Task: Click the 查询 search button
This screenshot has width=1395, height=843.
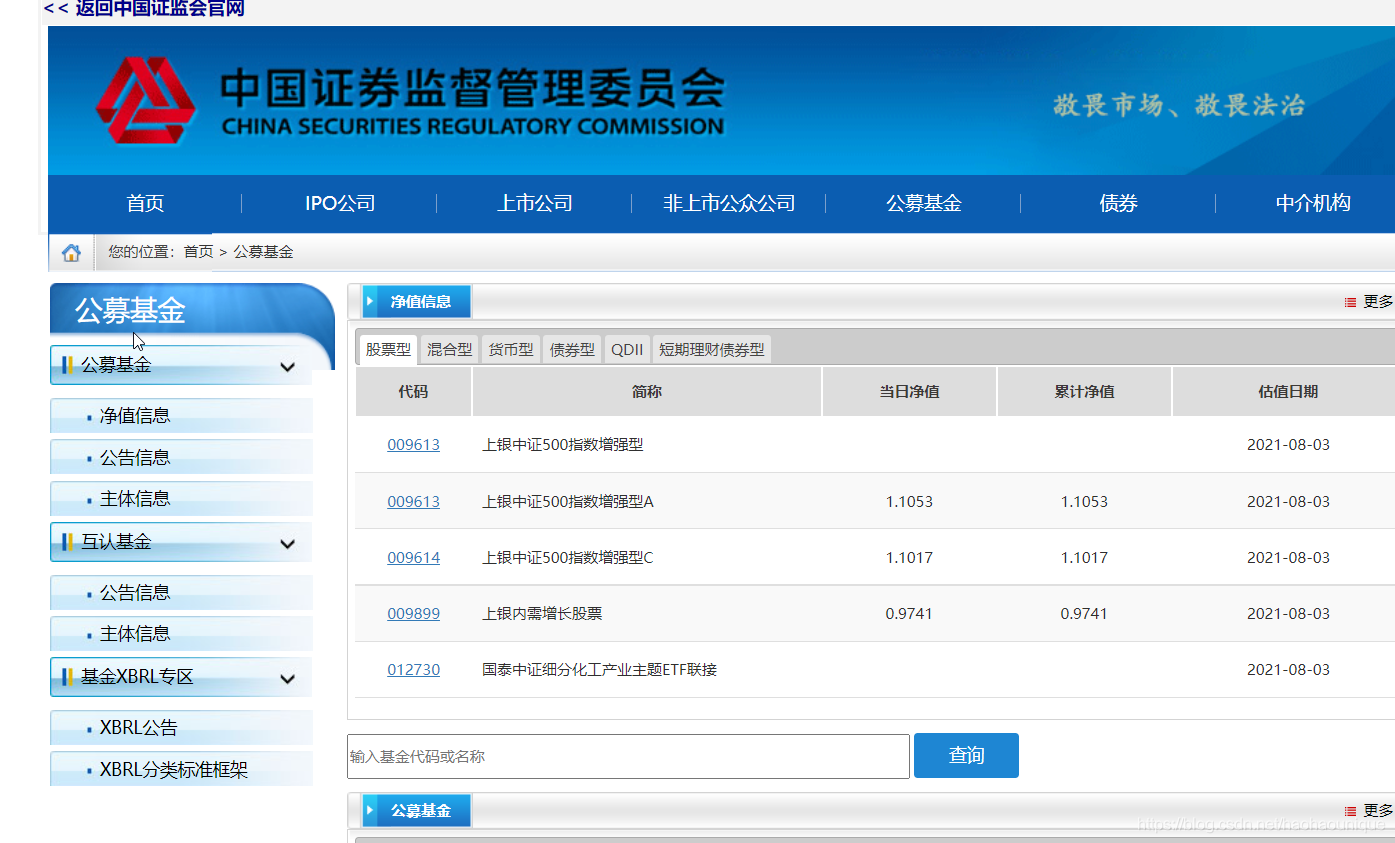Action: (966, 756)
